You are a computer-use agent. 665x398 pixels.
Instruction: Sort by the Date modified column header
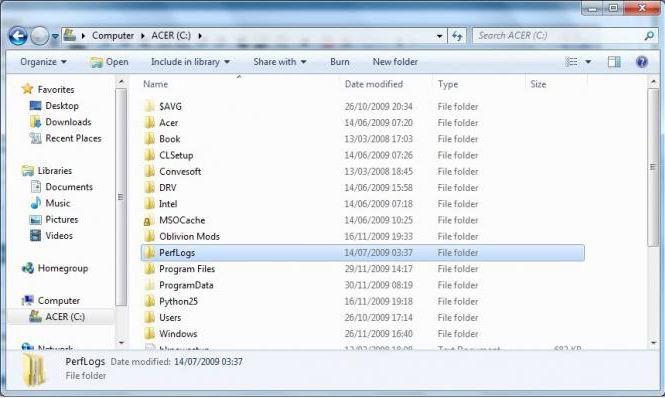coord(374,84)
